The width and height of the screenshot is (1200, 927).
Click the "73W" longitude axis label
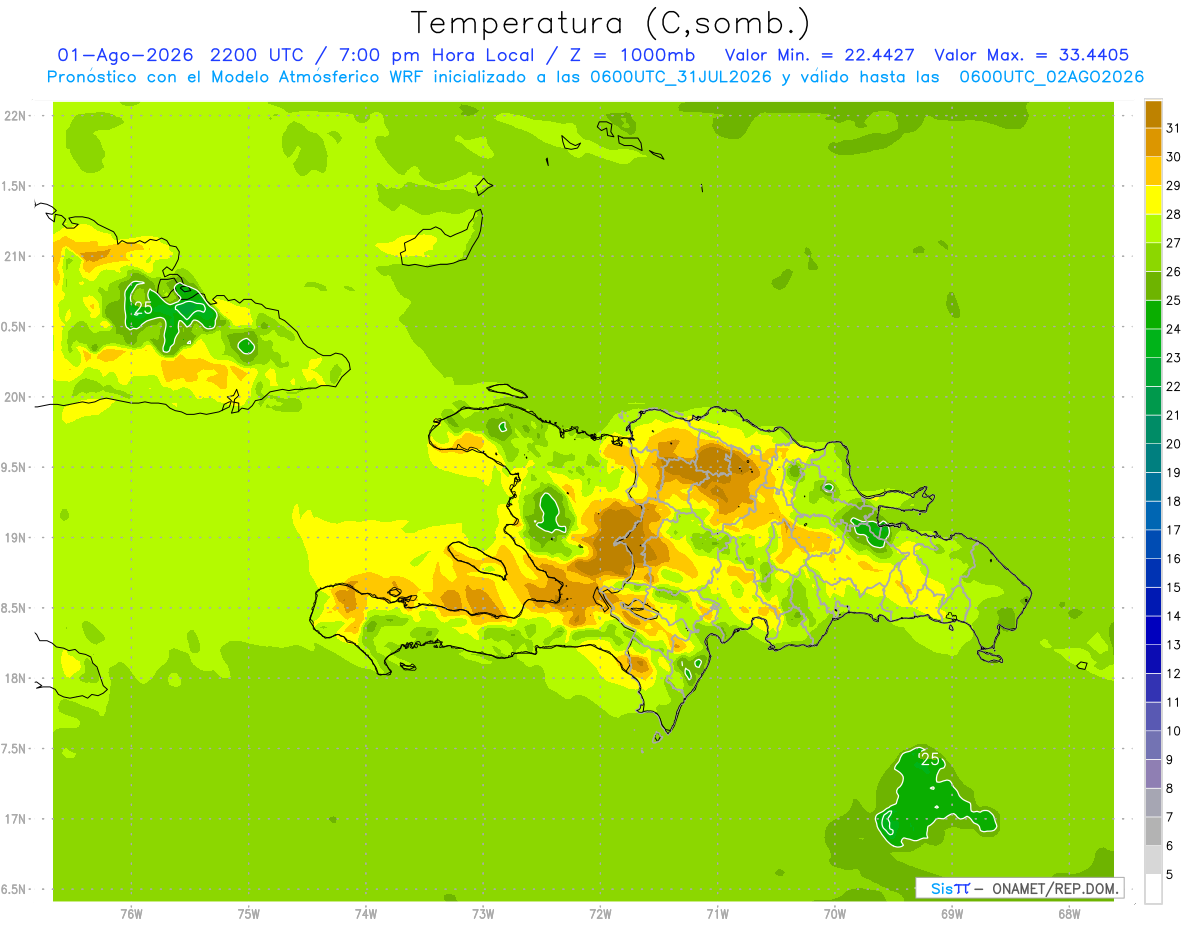coord(483,913)
